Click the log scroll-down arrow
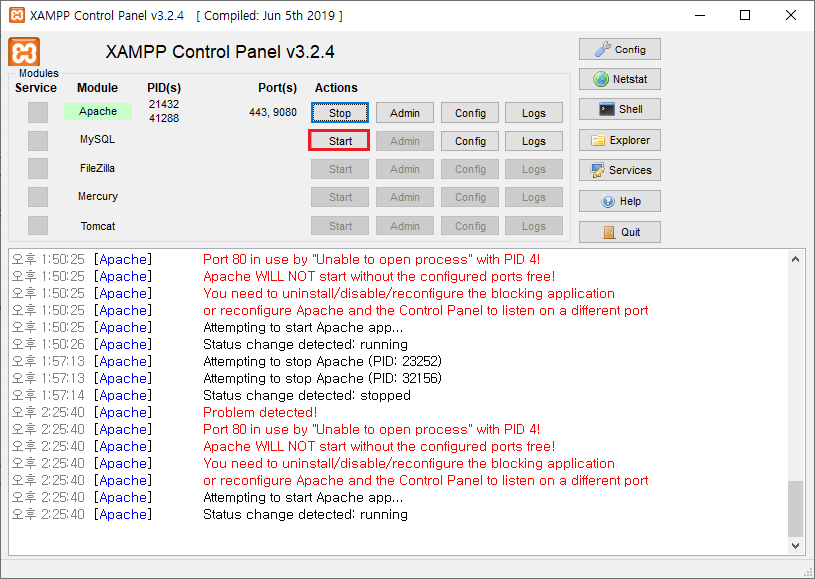This screenshot has height=579, width=815. click(795, 545)
